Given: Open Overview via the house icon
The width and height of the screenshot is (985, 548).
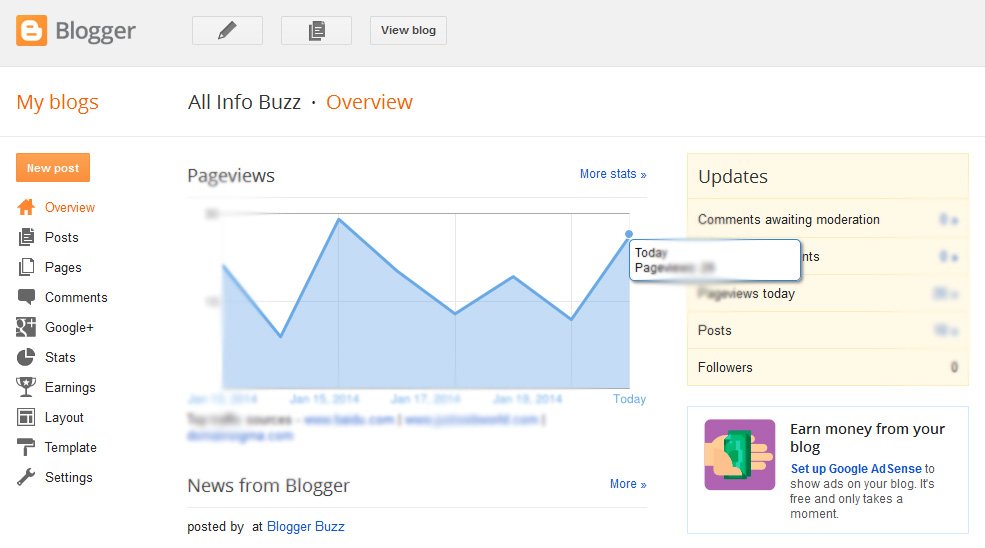Looking at the screenshot, I should coord(26,207).
